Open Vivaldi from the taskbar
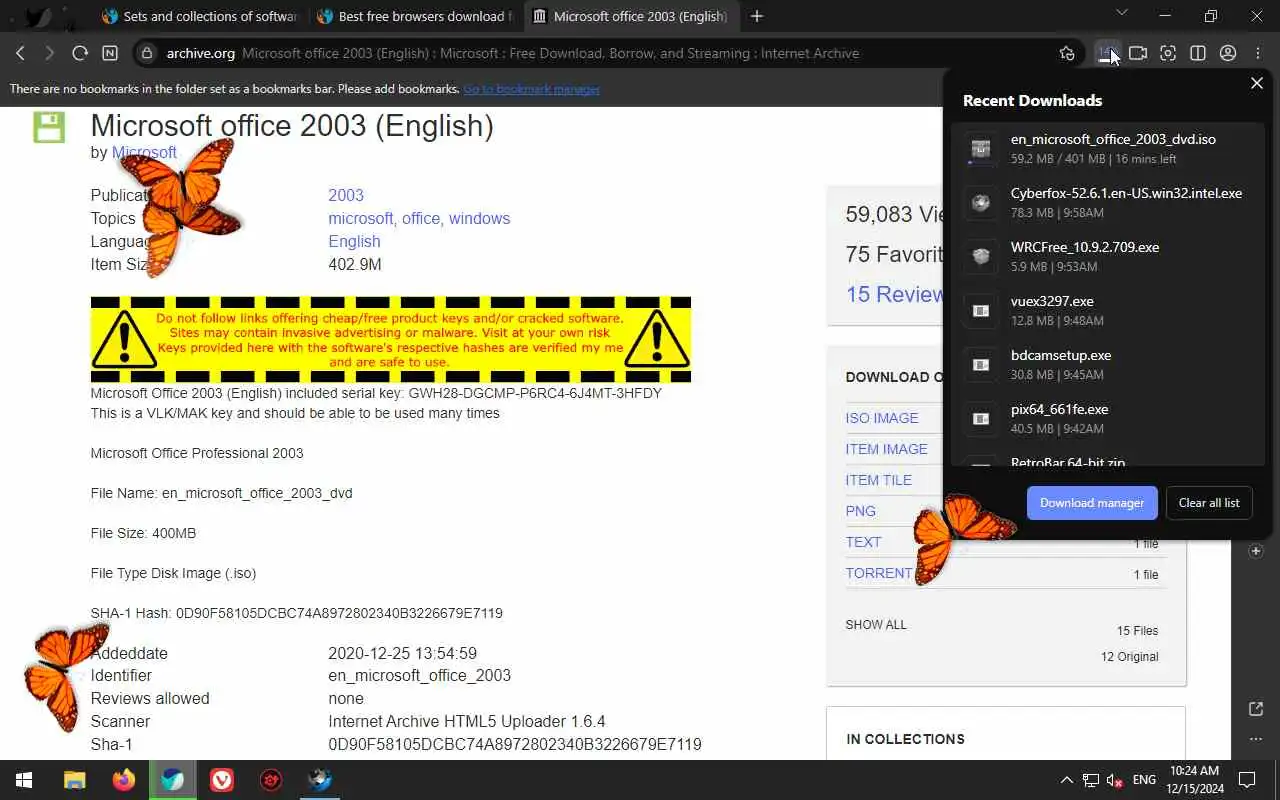This screenshot has width=1280, height=800. (222, 780)
